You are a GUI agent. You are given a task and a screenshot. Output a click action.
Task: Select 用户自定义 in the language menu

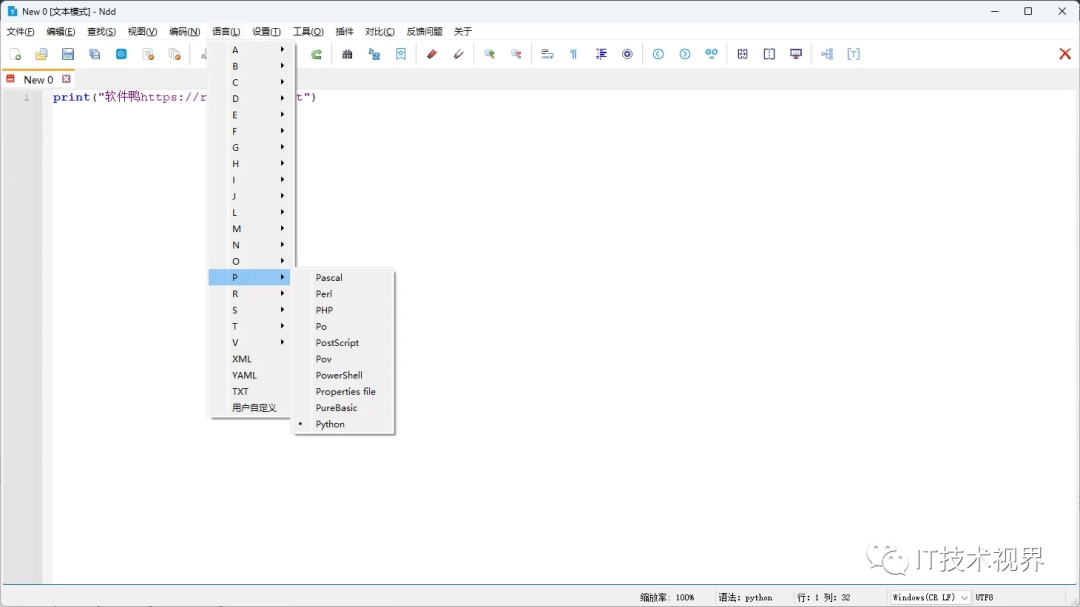(254, 408)
